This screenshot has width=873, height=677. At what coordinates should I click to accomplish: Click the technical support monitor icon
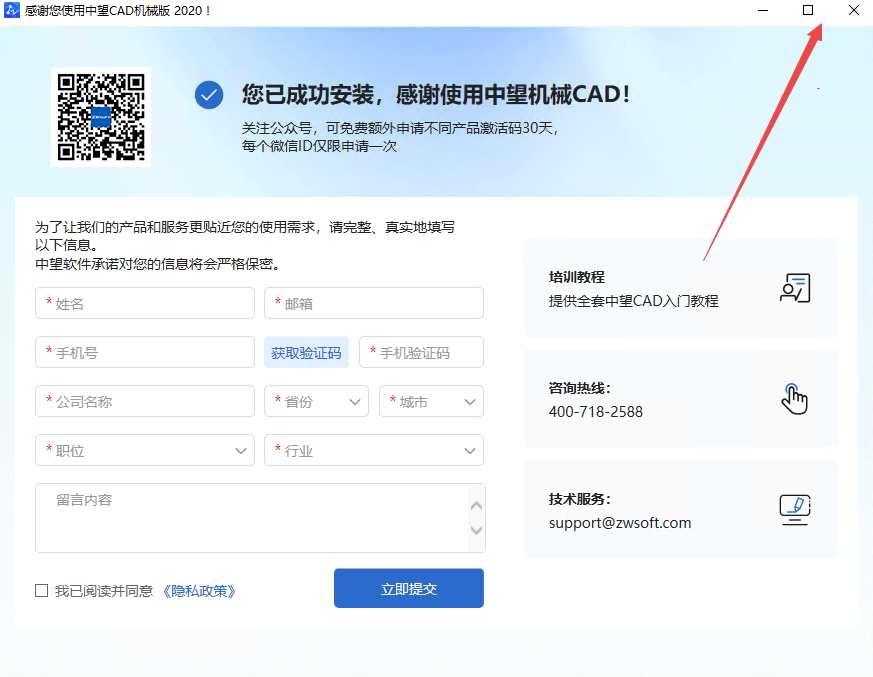[794, 509]
